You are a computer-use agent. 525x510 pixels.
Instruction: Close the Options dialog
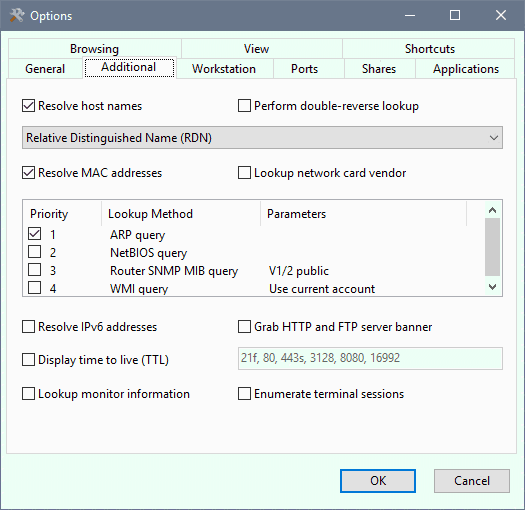click(x=501, y=15)
